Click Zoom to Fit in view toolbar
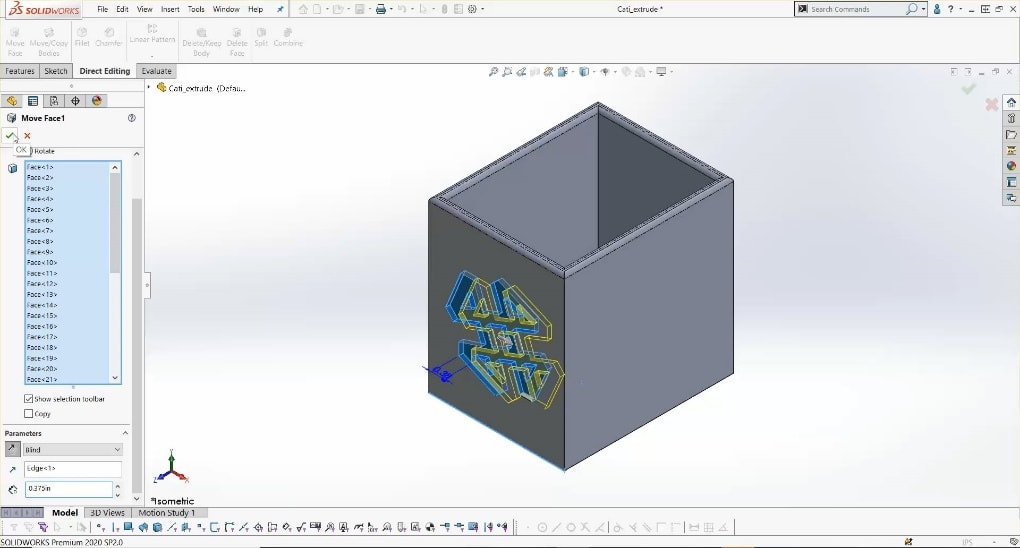1020x548 pixels. tap(494, 72)
